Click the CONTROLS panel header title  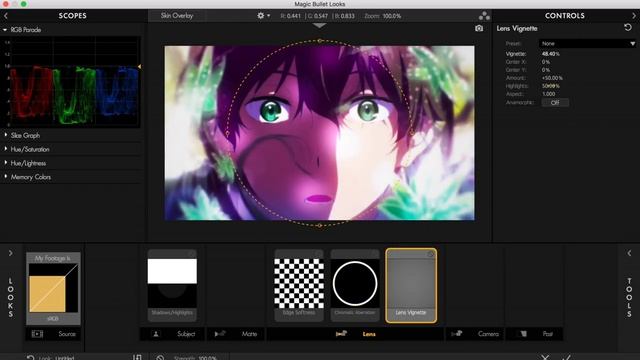(564, 16)
